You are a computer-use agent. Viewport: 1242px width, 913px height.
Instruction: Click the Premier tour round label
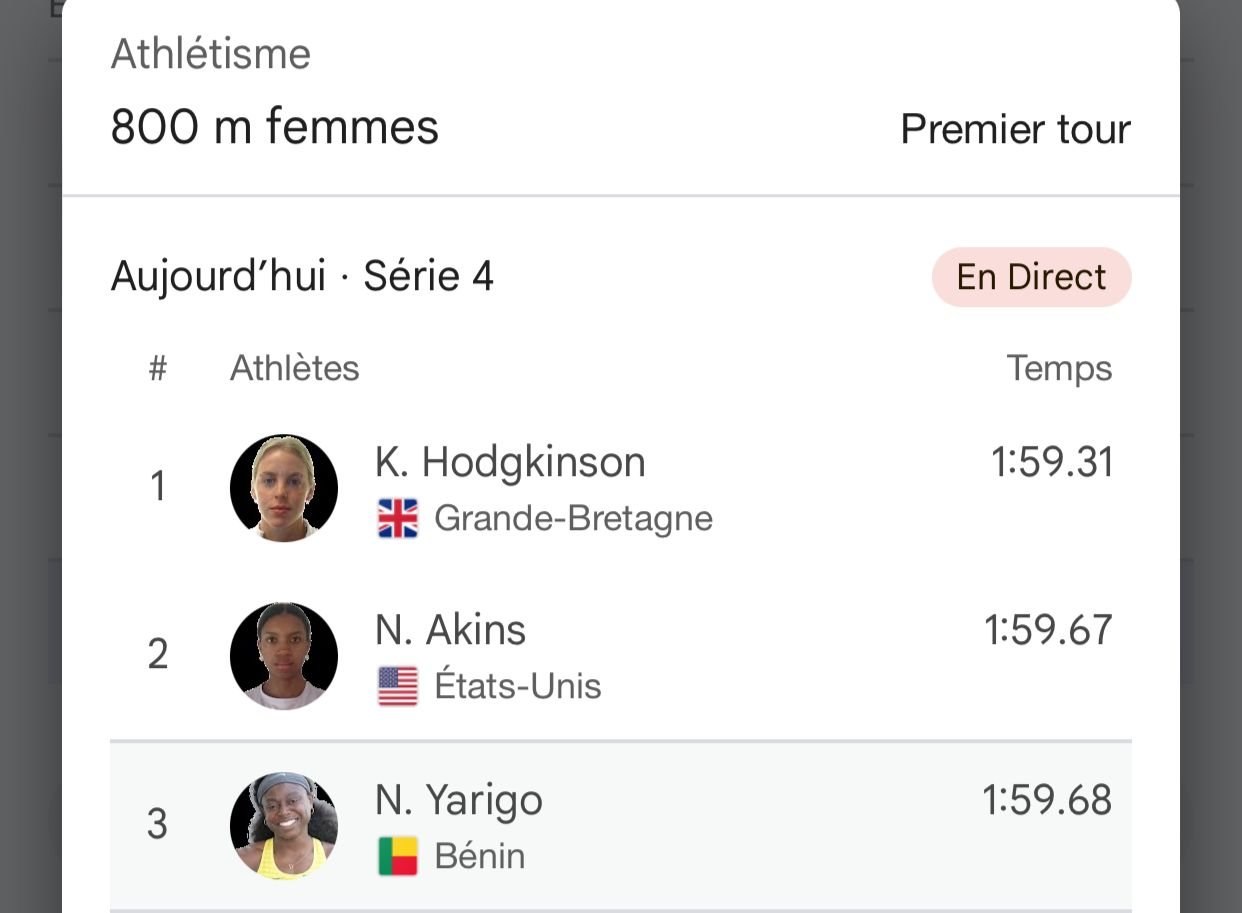[x=1015, y=130]
